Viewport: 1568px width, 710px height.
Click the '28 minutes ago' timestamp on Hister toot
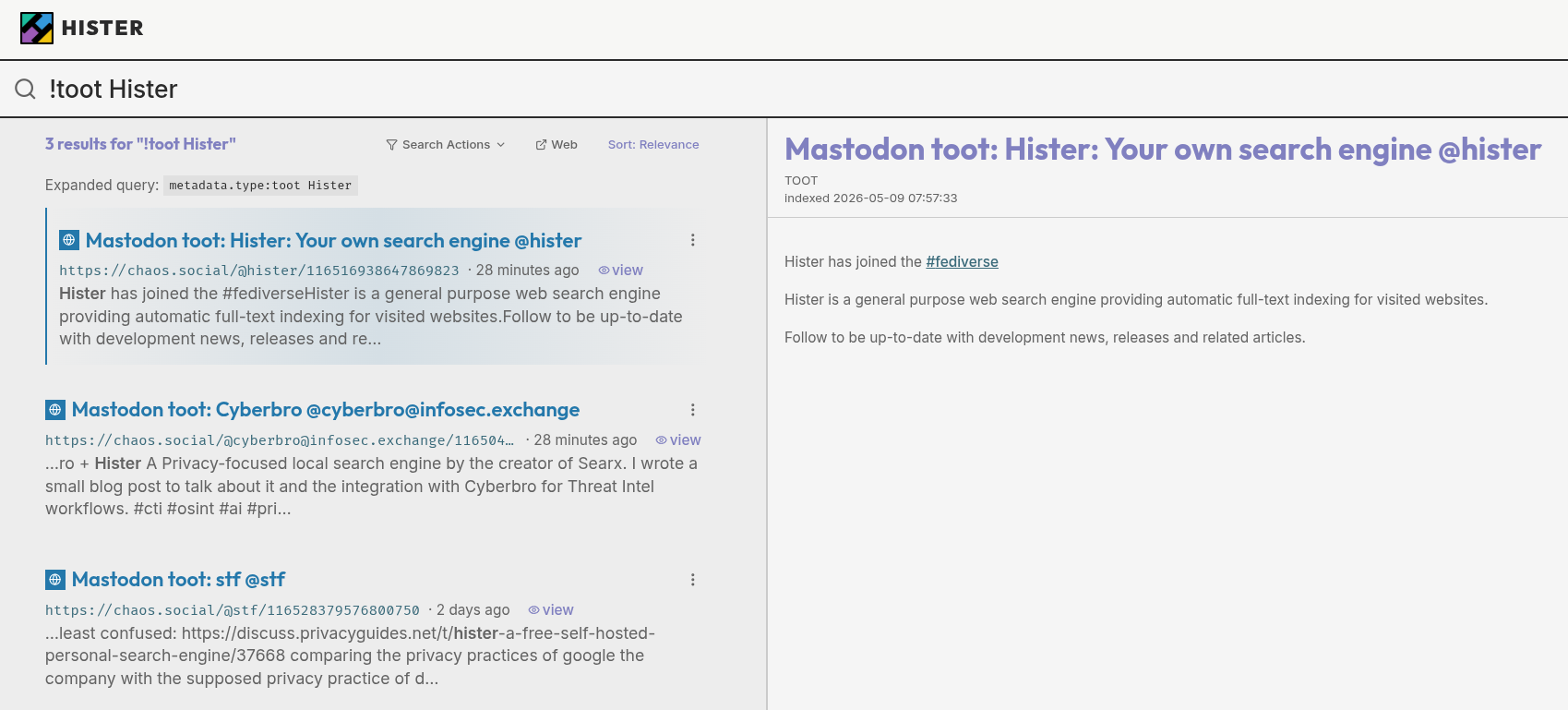pos(528,271)
